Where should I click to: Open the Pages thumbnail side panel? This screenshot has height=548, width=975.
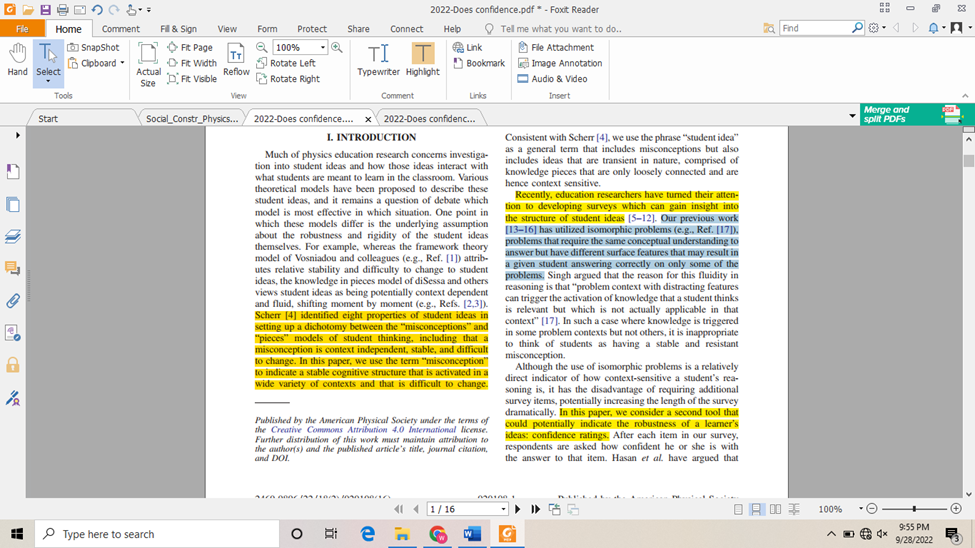[12, 204]
